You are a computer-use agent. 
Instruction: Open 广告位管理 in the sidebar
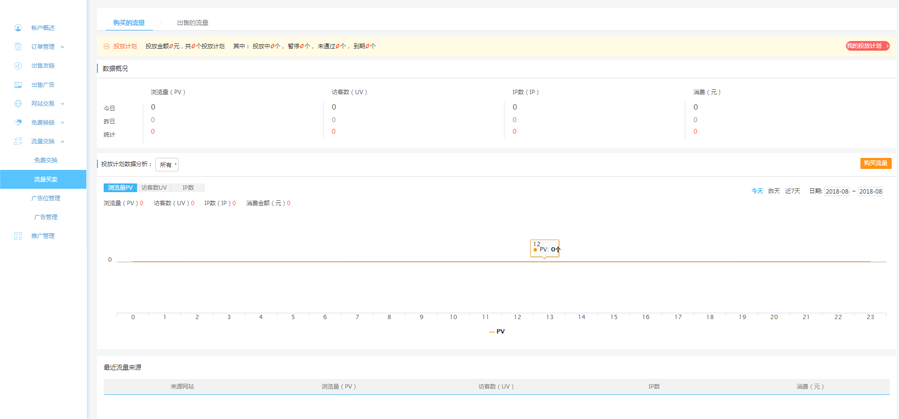coord(45,198)
